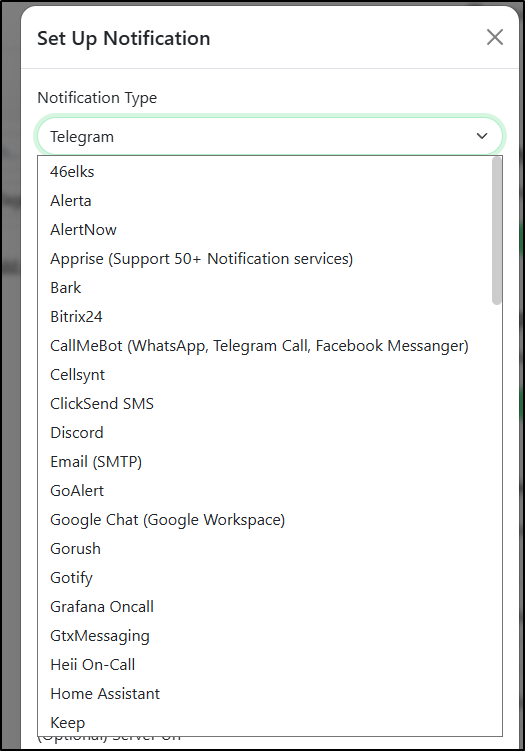Select 46elks from the list

pyautogui.click(x=264, y=171)
